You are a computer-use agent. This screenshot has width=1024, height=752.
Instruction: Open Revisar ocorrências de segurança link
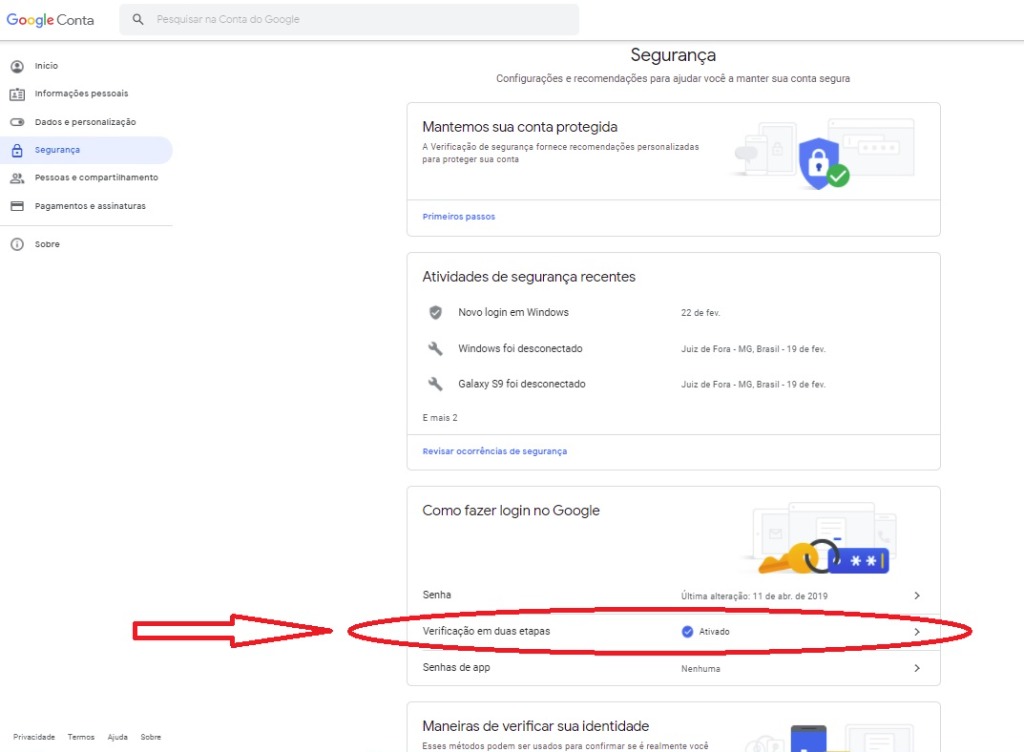(x=494, y=452)
